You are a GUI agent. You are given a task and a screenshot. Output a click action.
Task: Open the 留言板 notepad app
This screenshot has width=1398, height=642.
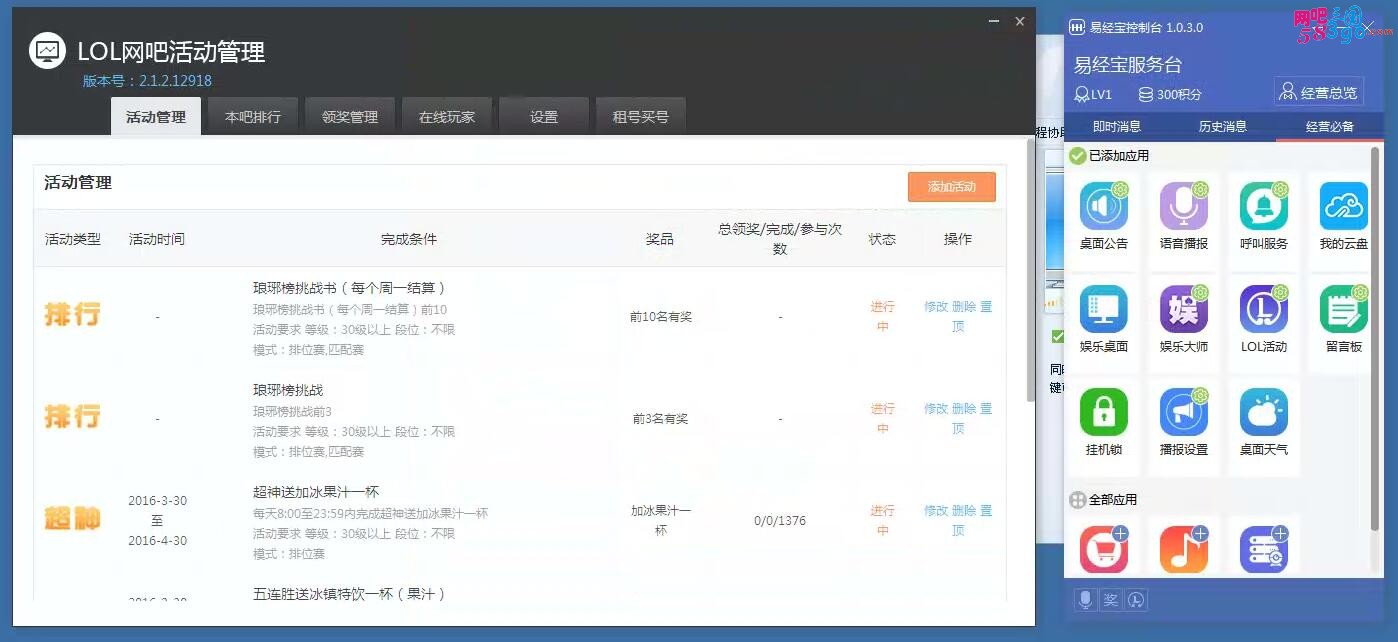coord(1344,310)
